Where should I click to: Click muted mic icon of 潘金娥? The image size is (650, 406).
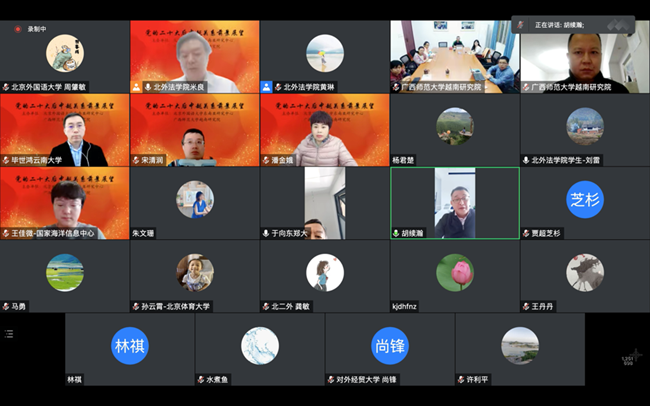pyautogui.click(x=266, y=160)
